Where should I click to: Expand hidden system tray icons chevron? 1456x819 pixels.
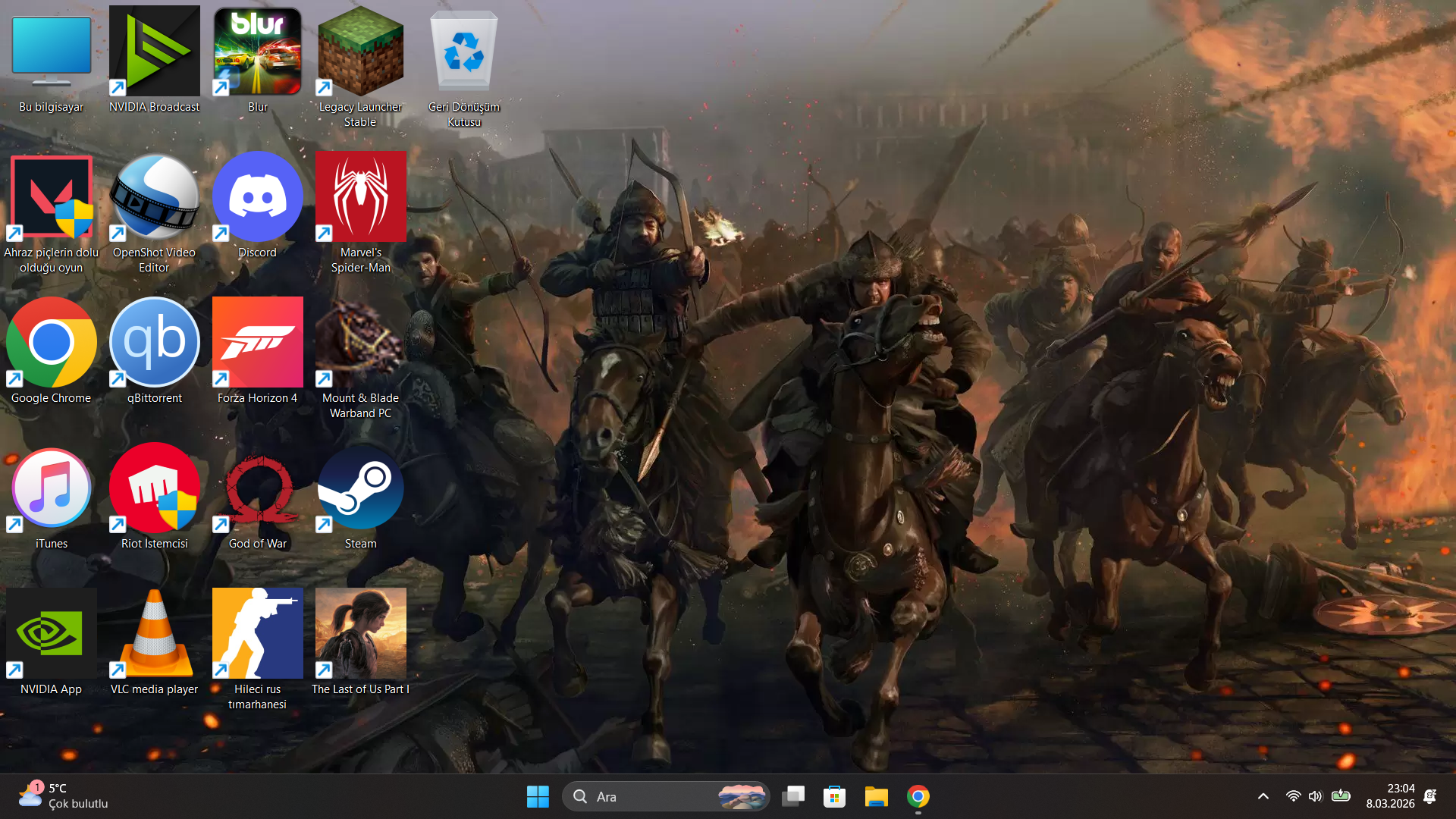tap(1263, 796)
